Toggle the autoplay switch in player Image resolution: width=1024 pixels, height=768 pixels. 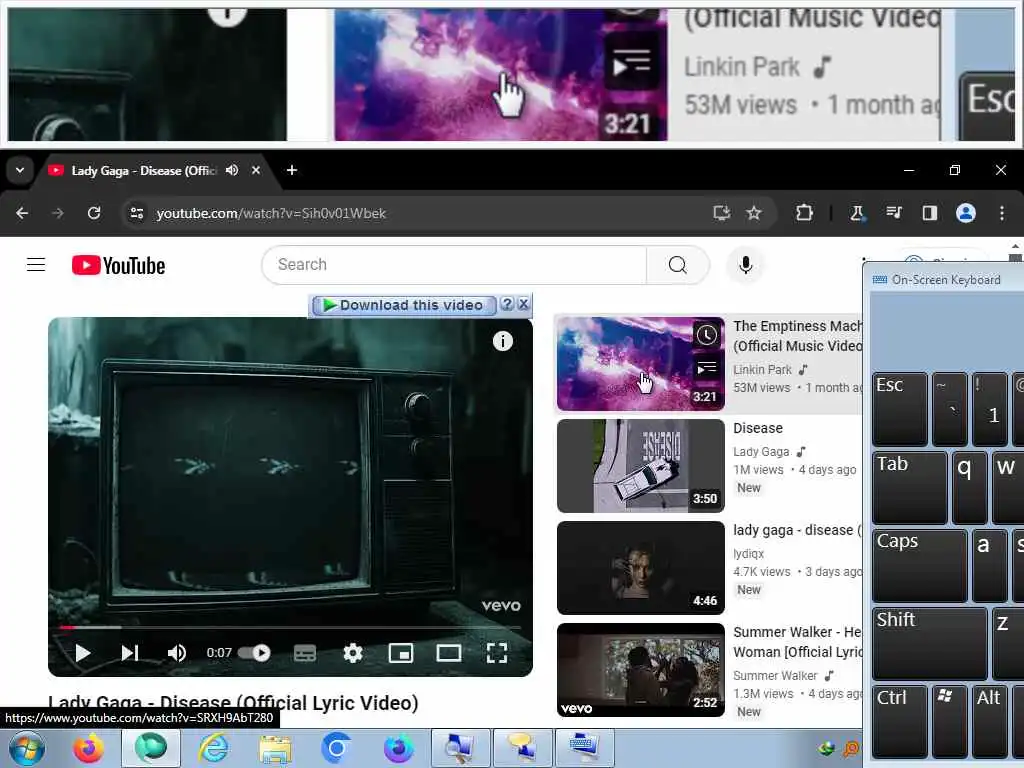pos(254,652)
